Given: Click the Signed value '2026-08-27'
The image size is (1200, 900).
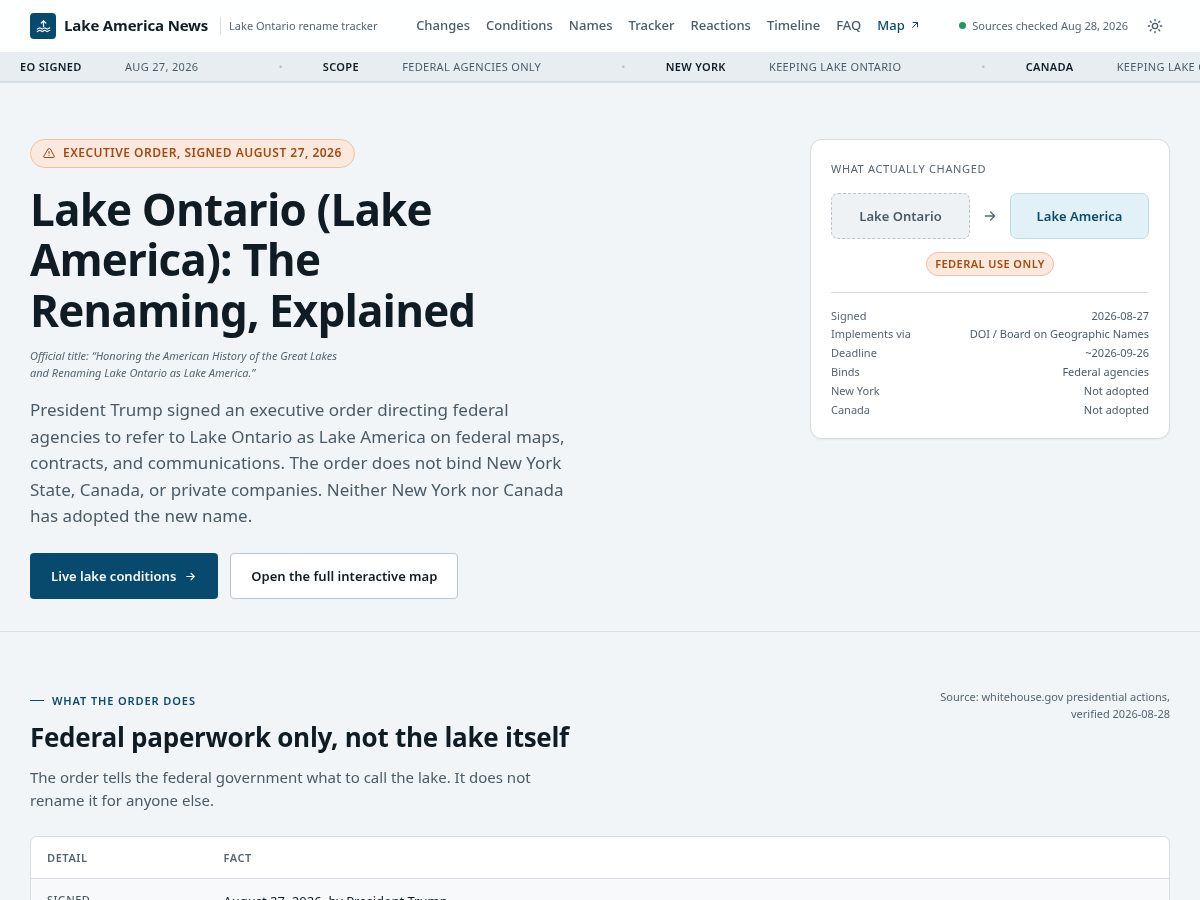Looking at the screenshot, I should point(1120,316).
